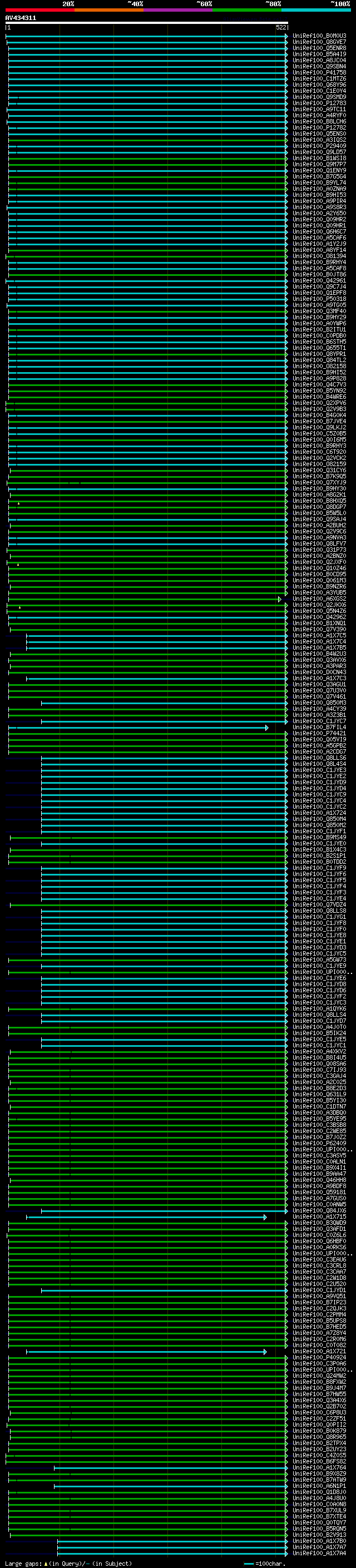Image resolution: width=356 pixels, height=1568 pixels.
Task: Select hit UniRef100_C1JYF1
Action: (x=319, y=832)
